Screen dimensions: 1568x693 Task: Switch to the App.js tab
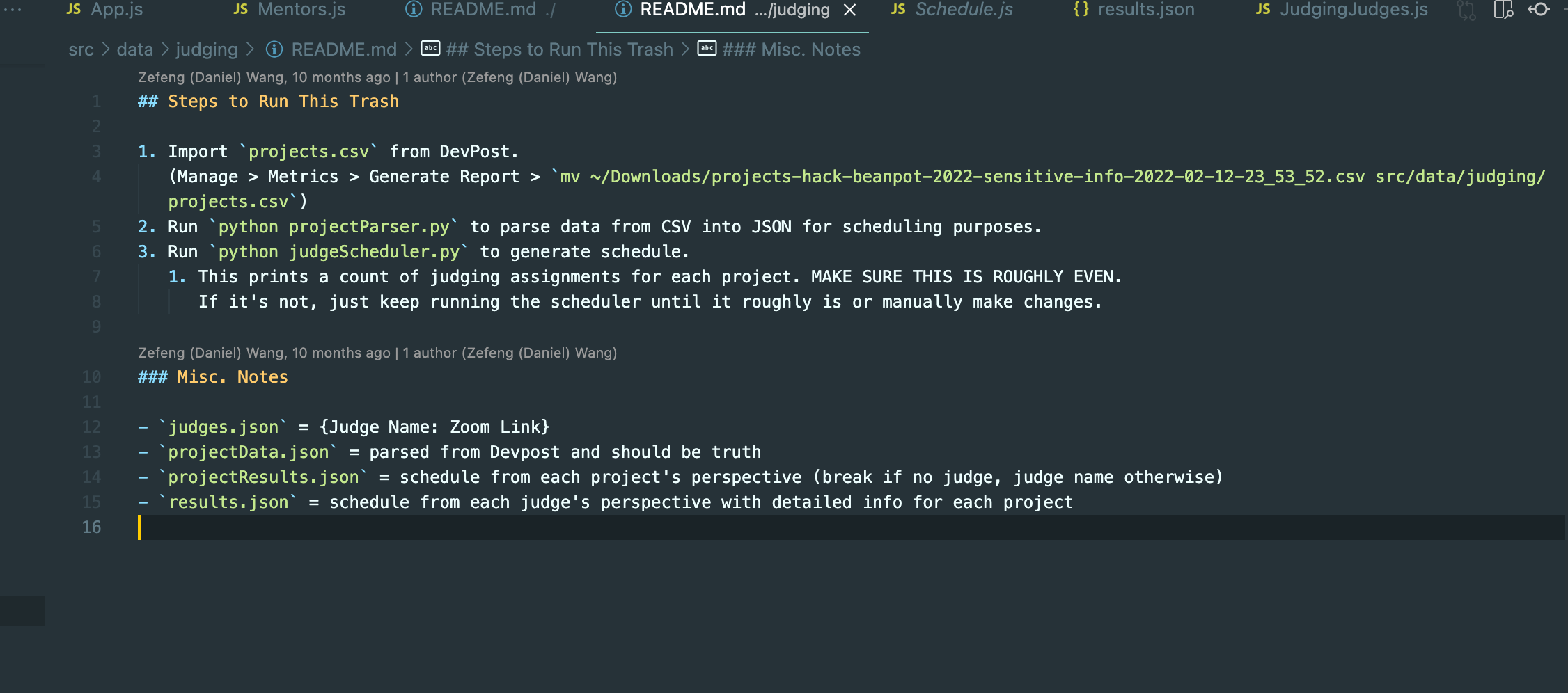pyautogui.click(x=118, y=10)
